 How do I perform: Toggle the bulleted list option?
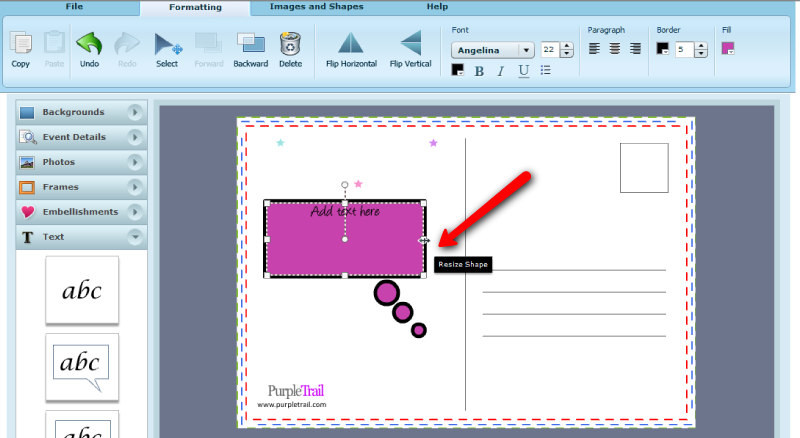pos(545,70)
